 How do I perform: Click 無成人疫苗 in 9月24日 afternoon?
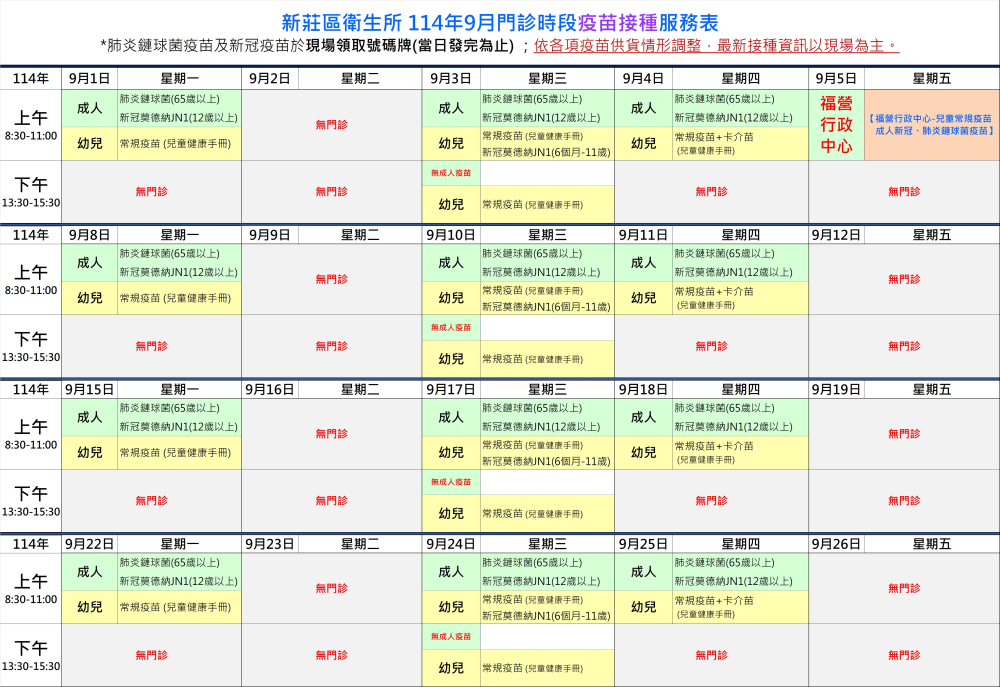[x=451, y=636]
